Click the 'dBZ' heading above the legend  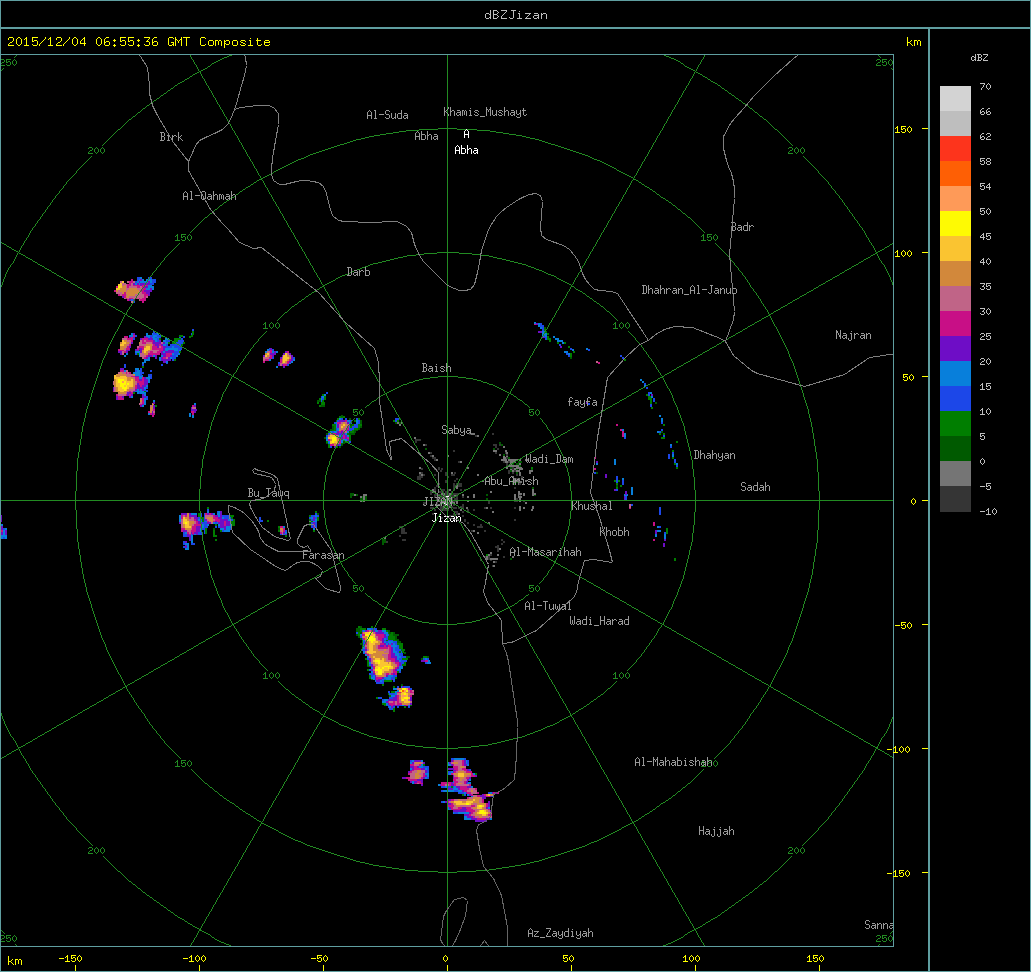tap(979, 58)
